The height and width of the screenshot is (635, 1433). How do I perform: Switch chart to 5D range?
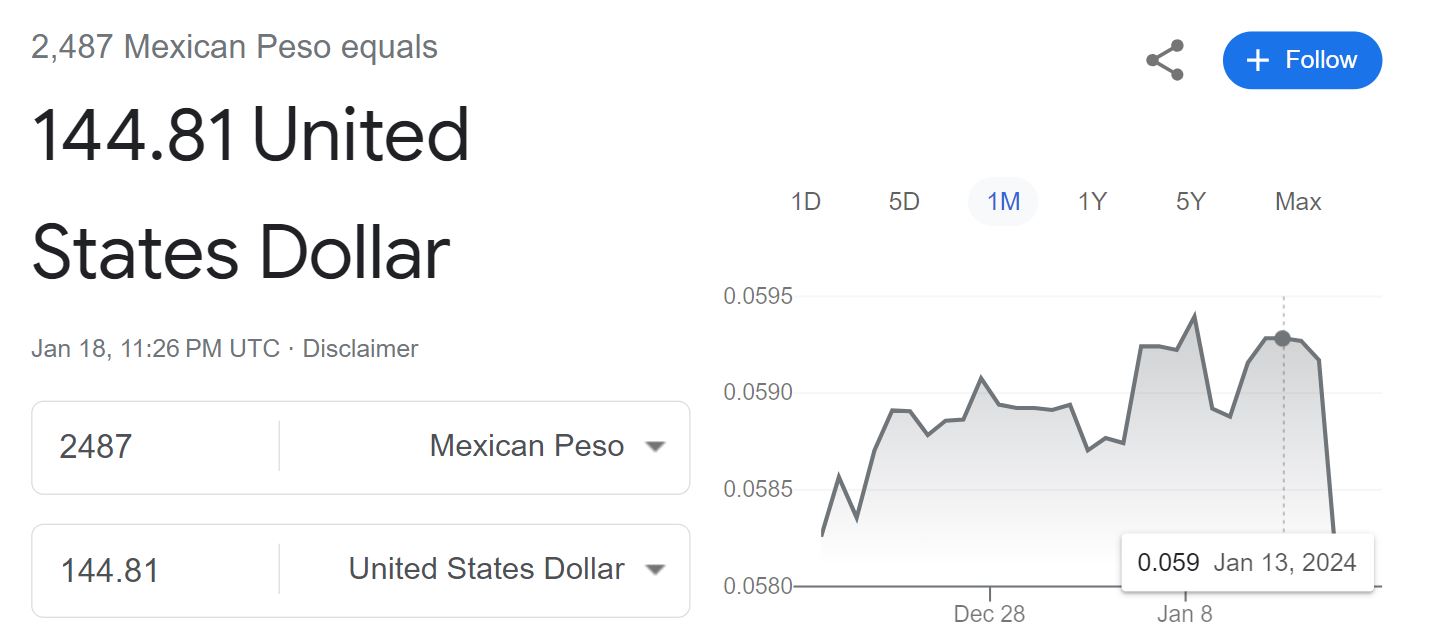[904, 202]
